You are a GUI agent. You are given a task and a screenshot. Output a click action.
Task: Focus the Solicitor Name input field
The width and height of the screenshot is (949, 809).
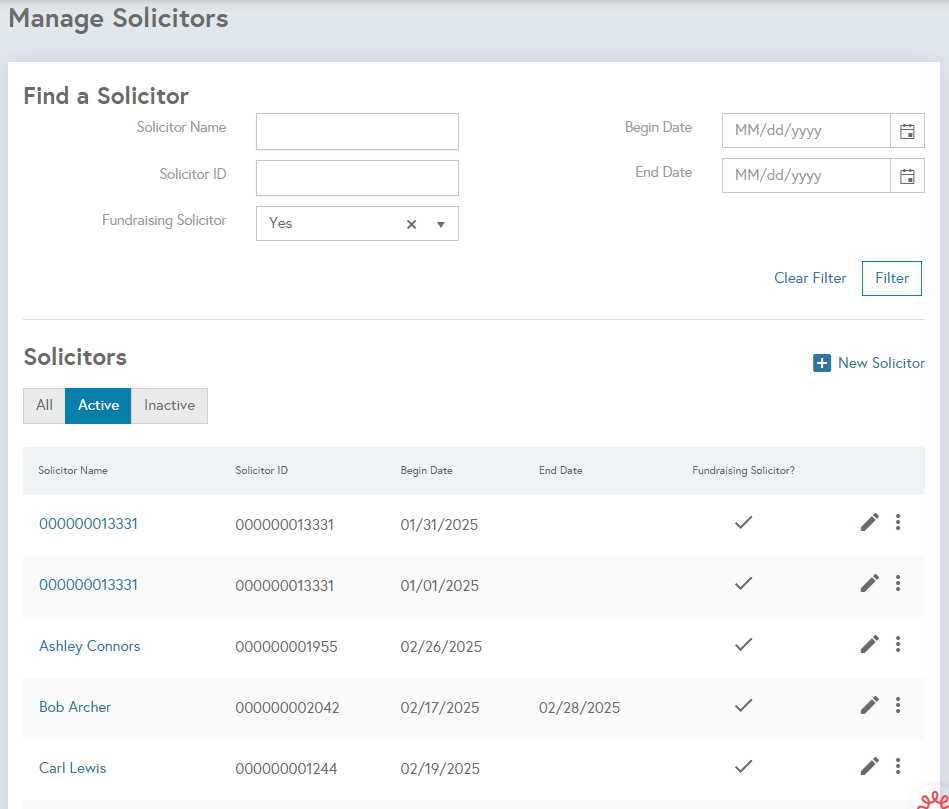tap(357, 131)
